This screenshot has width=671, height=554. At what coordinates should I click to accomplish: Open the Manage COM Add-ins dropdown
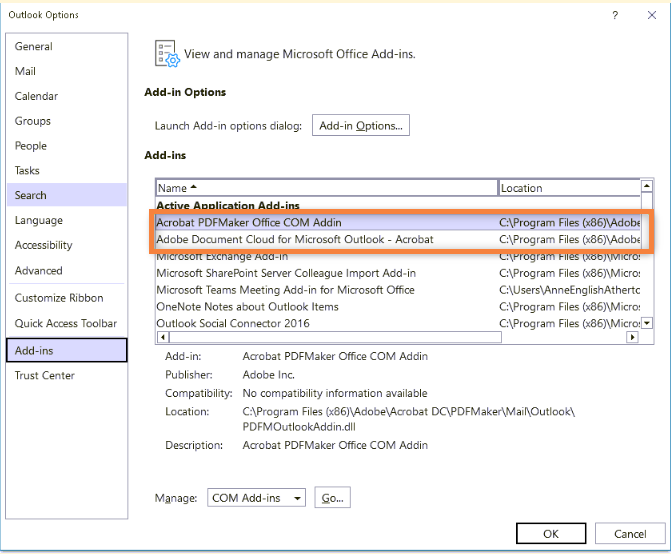pos(256,498)
